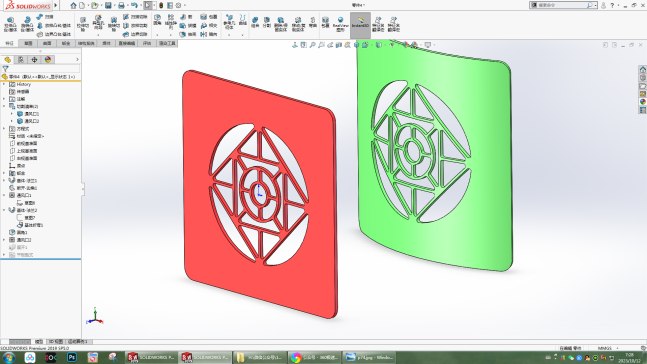This screenshot has height=364, width=647.
Task: Toggle the Instant3D button
Action: [360, 25]
